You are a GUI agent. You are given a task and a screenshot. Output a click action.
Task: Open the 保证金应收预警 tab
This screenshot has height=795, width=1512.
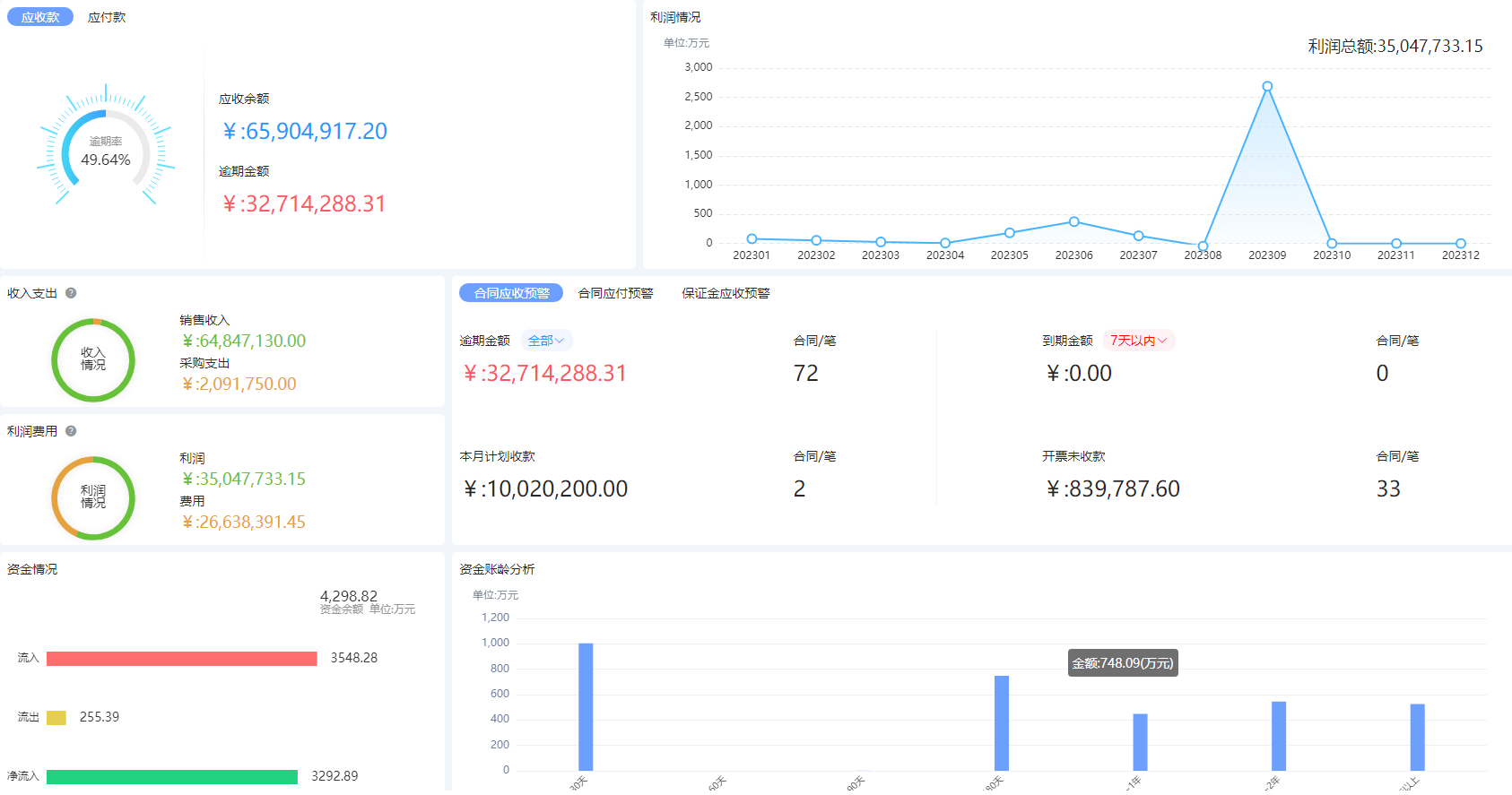click(726, 293)
